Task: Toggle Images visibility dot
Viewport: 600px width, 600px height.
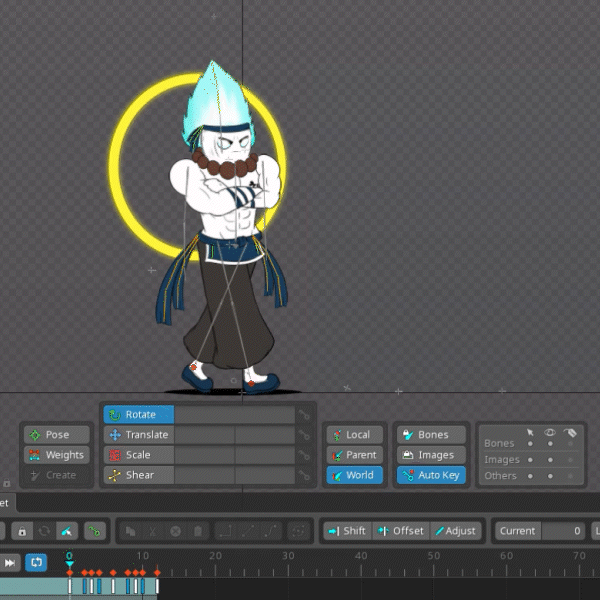Action: coord(550,460)
